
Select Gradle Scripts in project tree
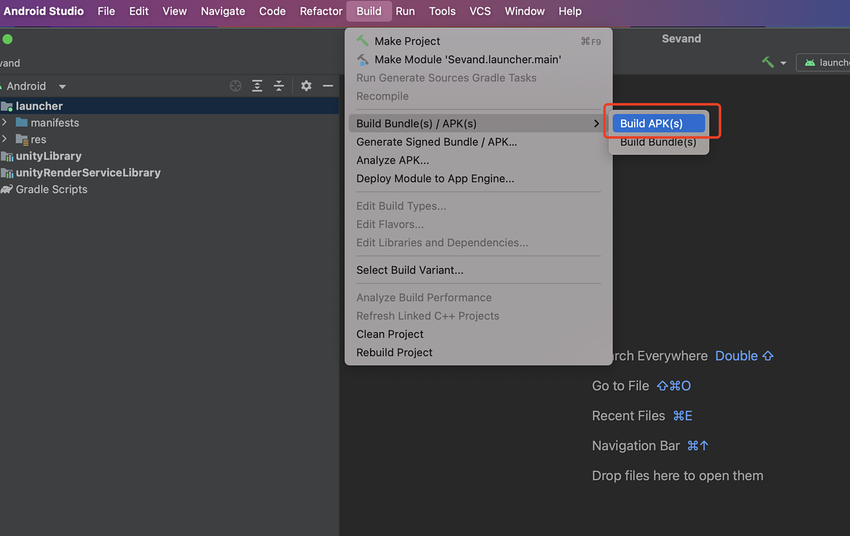pyautogui.click(x=51, y=189)
